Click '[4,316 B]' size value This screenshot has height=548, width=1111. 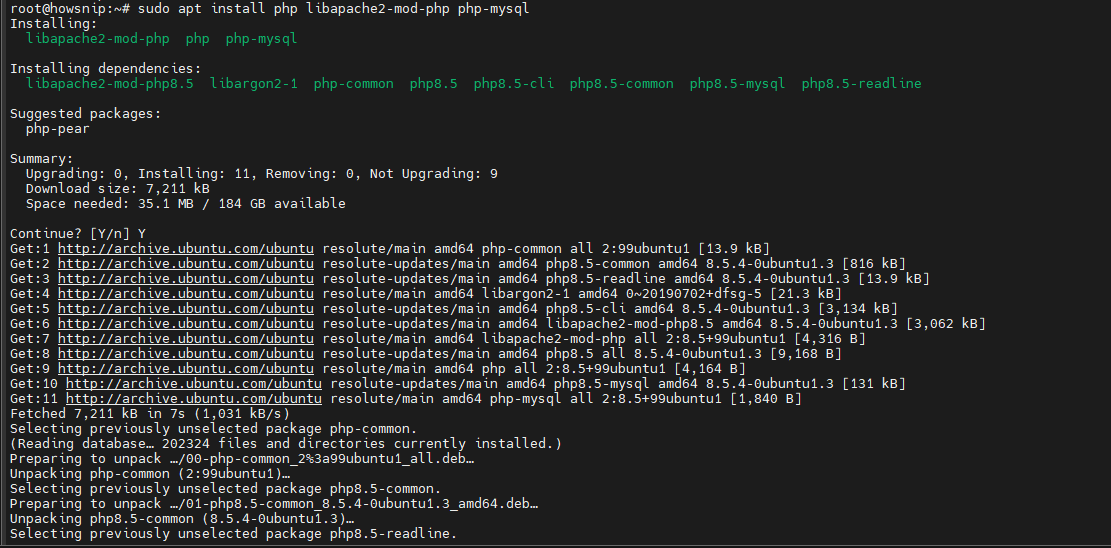click(830, 339)
